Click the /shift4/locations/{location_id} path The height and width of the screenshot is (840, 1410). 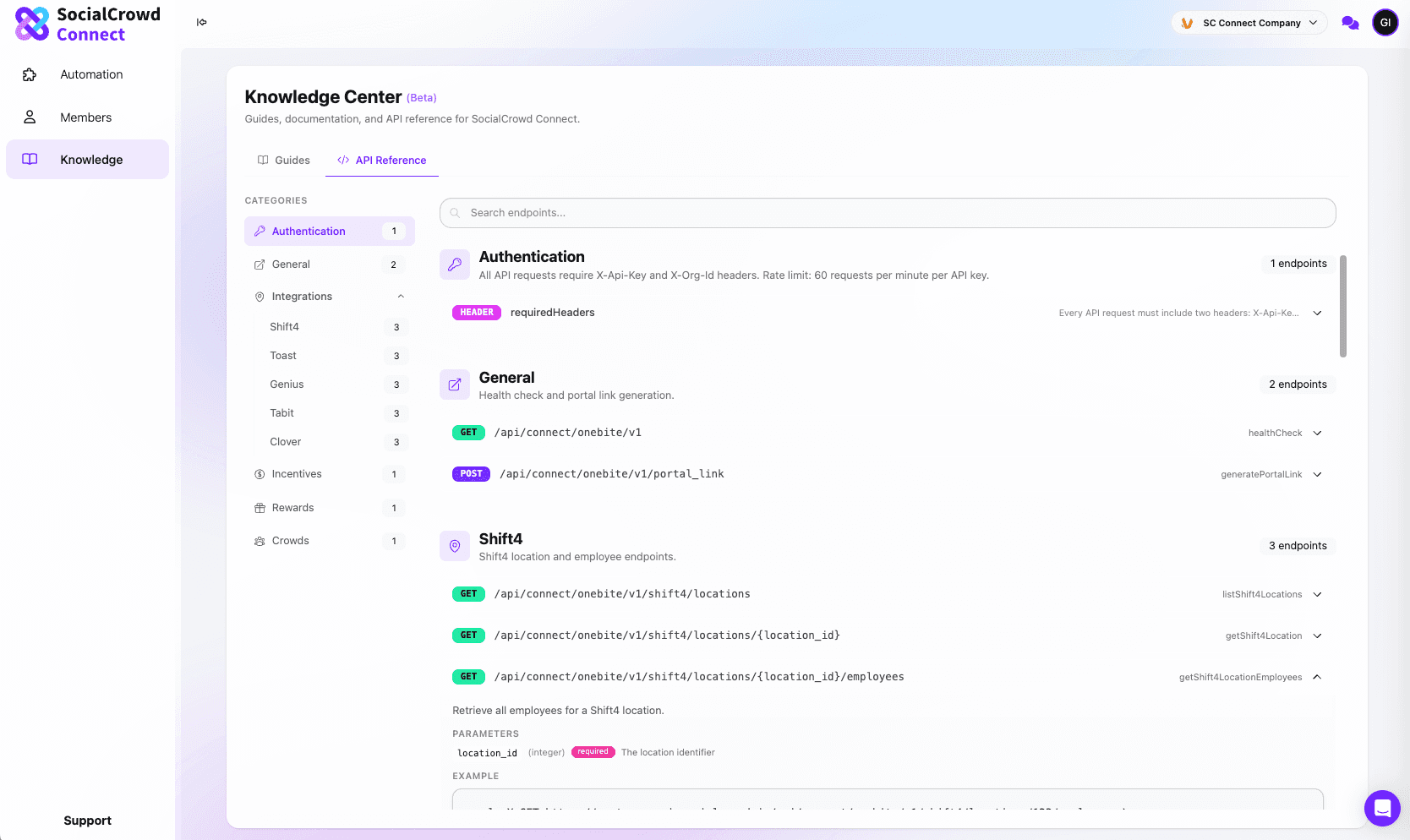coord(667,635)
